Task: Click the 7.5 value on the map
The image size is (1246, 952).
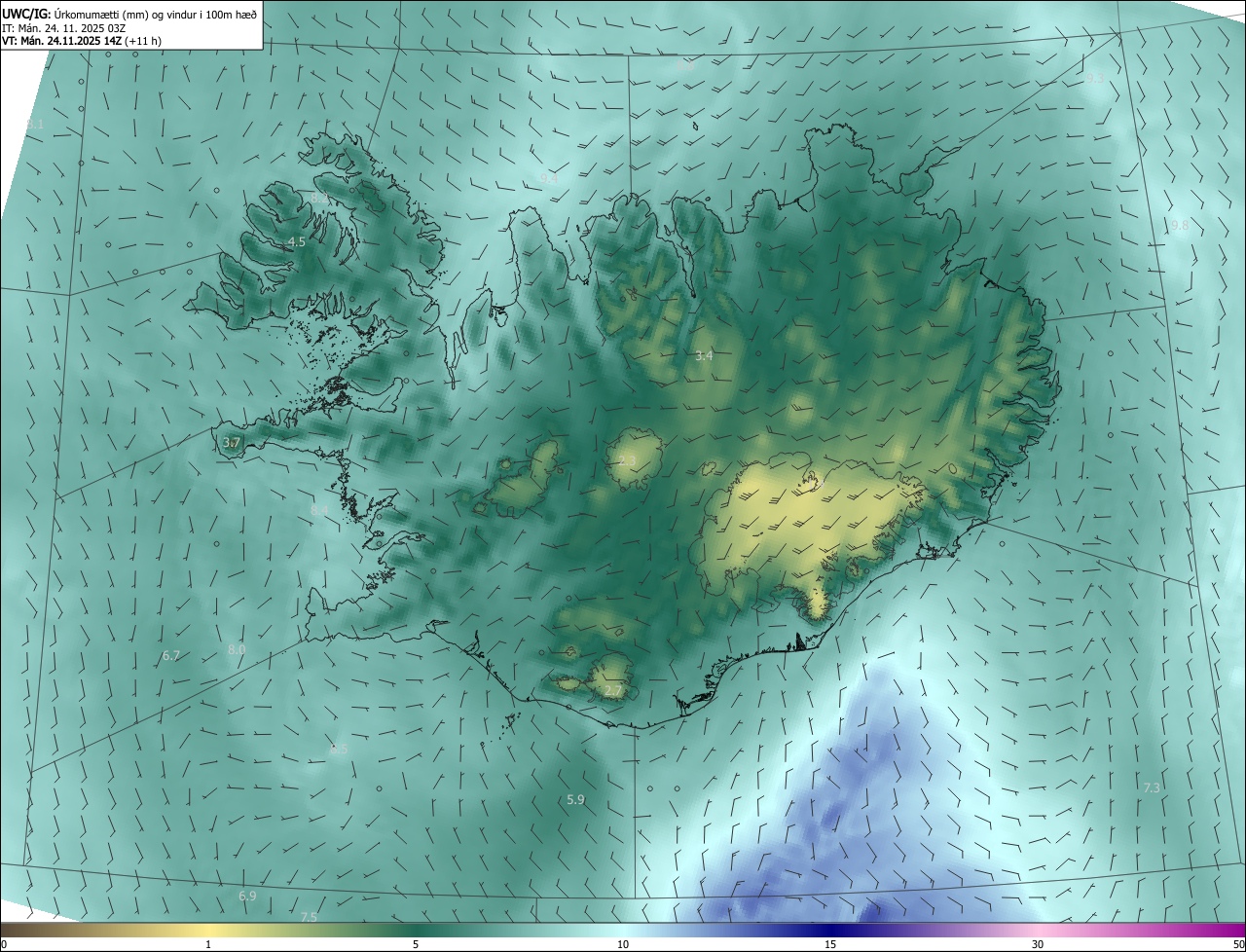Action: (309, 917)
